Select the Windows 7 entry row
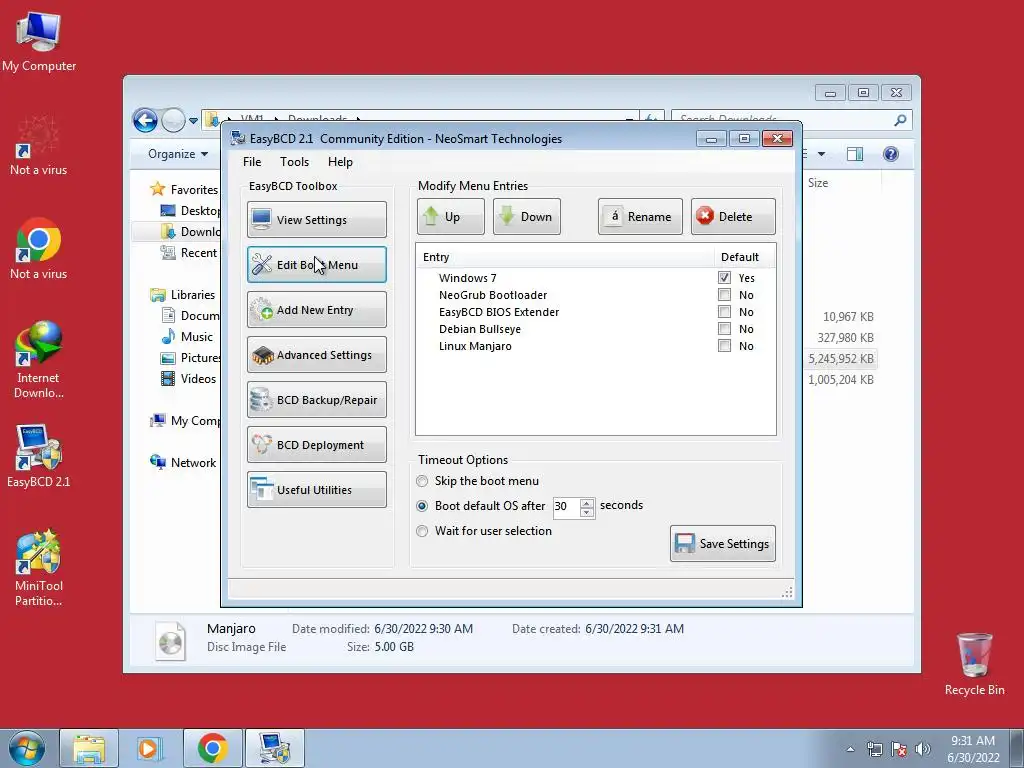1024x768 pixels. tap(596, 278)
